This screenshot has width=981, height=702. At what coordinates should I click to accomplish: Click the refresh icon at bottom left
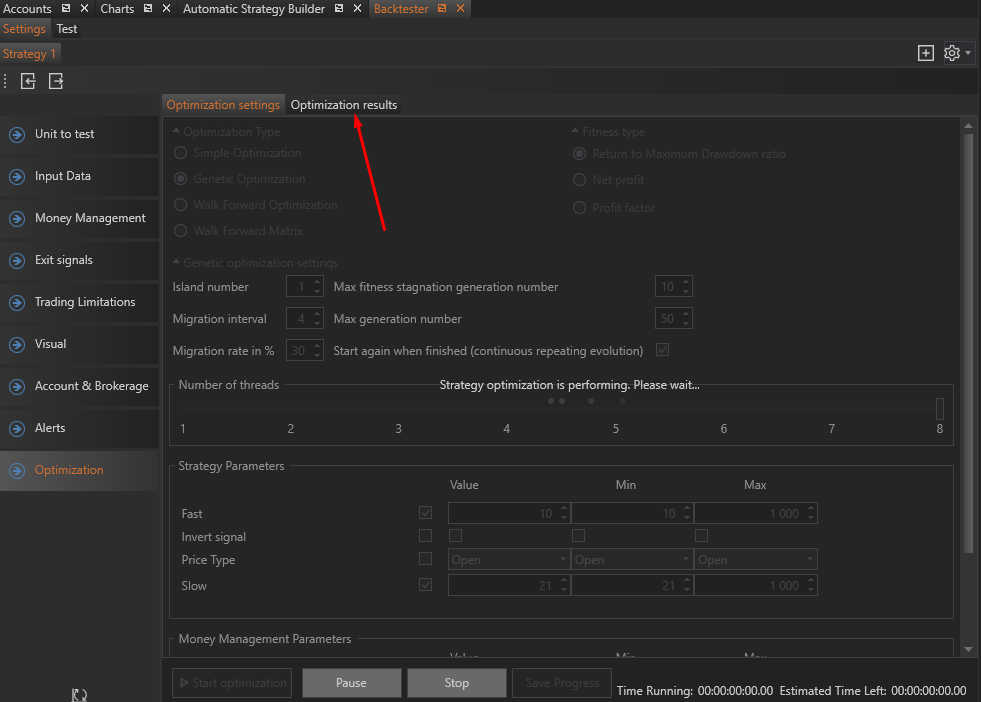(79, 694)
